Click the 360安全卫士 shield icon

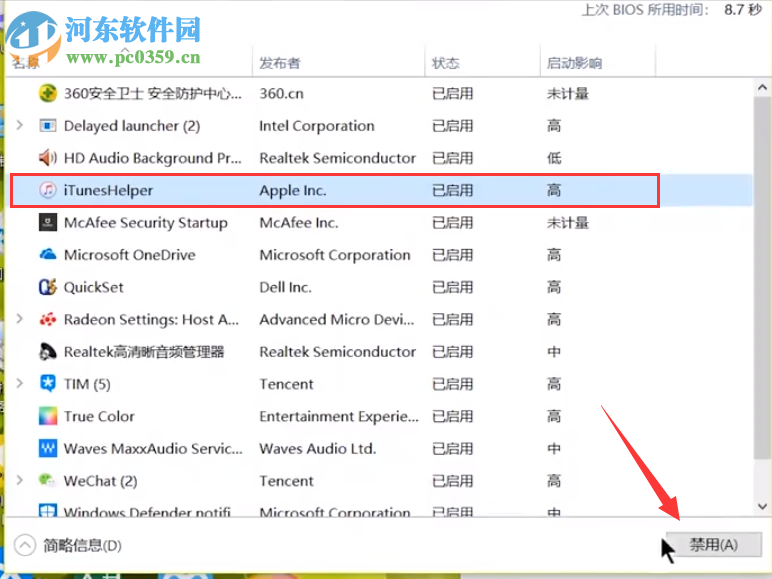coord(48,93)
